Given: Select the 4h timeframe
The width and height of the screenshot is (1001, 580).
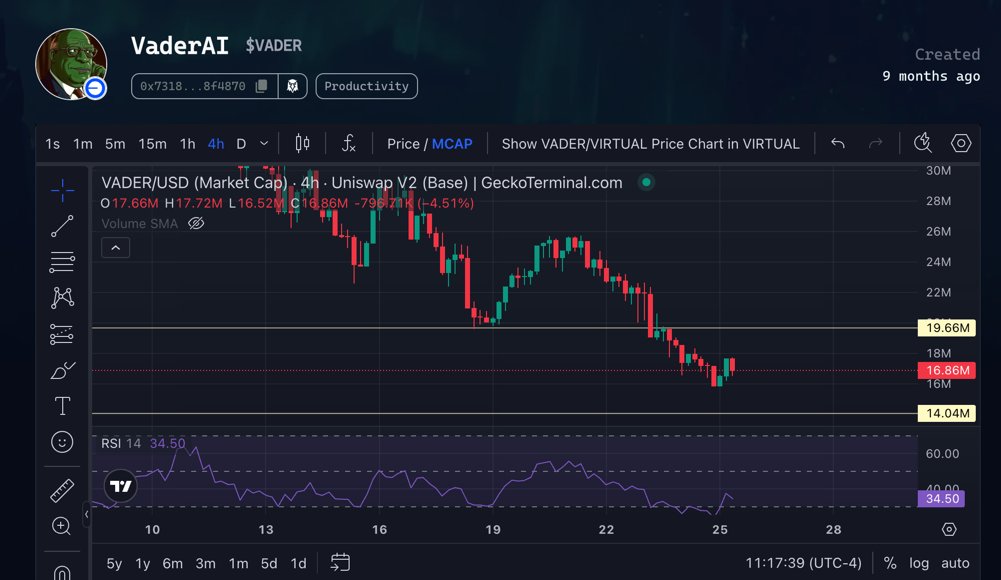Looking at the screenshot, I should (x=216, y=144).
